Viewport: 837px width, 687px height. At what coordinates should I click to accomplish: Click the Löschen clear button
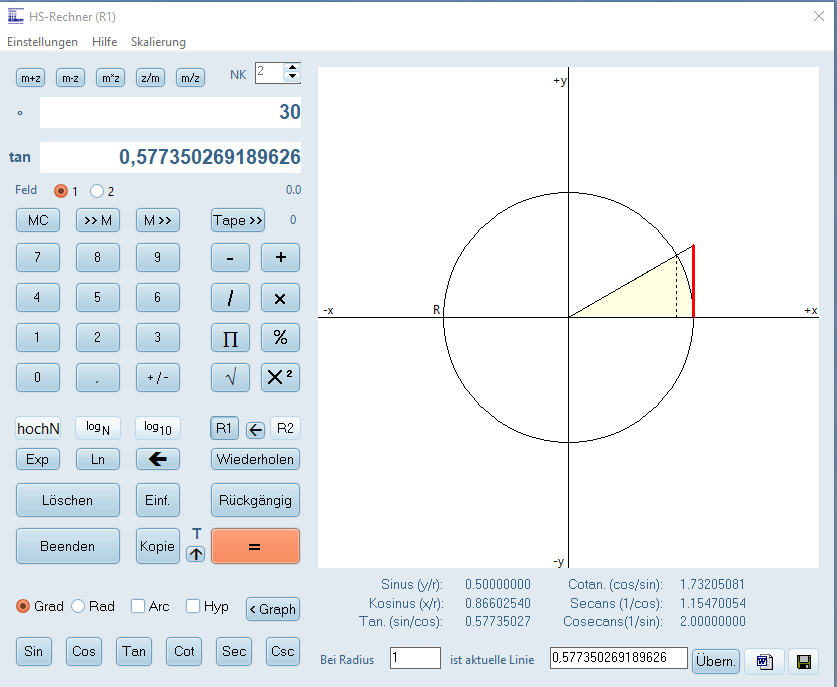pos(68,500)
